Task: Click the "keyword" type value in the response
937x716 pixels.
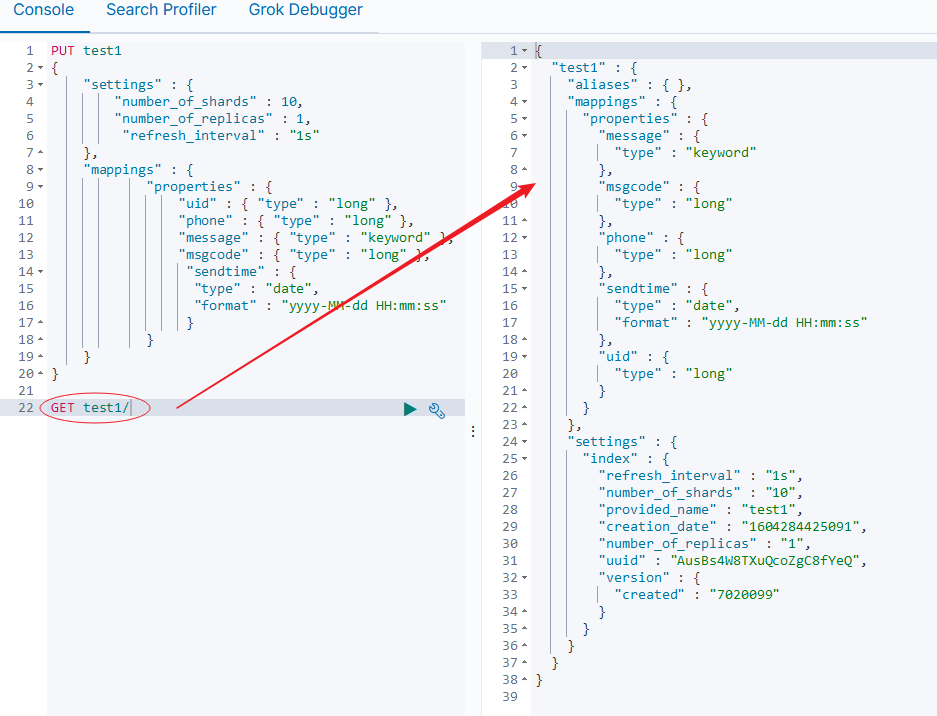Action: [x=721, y=153]
